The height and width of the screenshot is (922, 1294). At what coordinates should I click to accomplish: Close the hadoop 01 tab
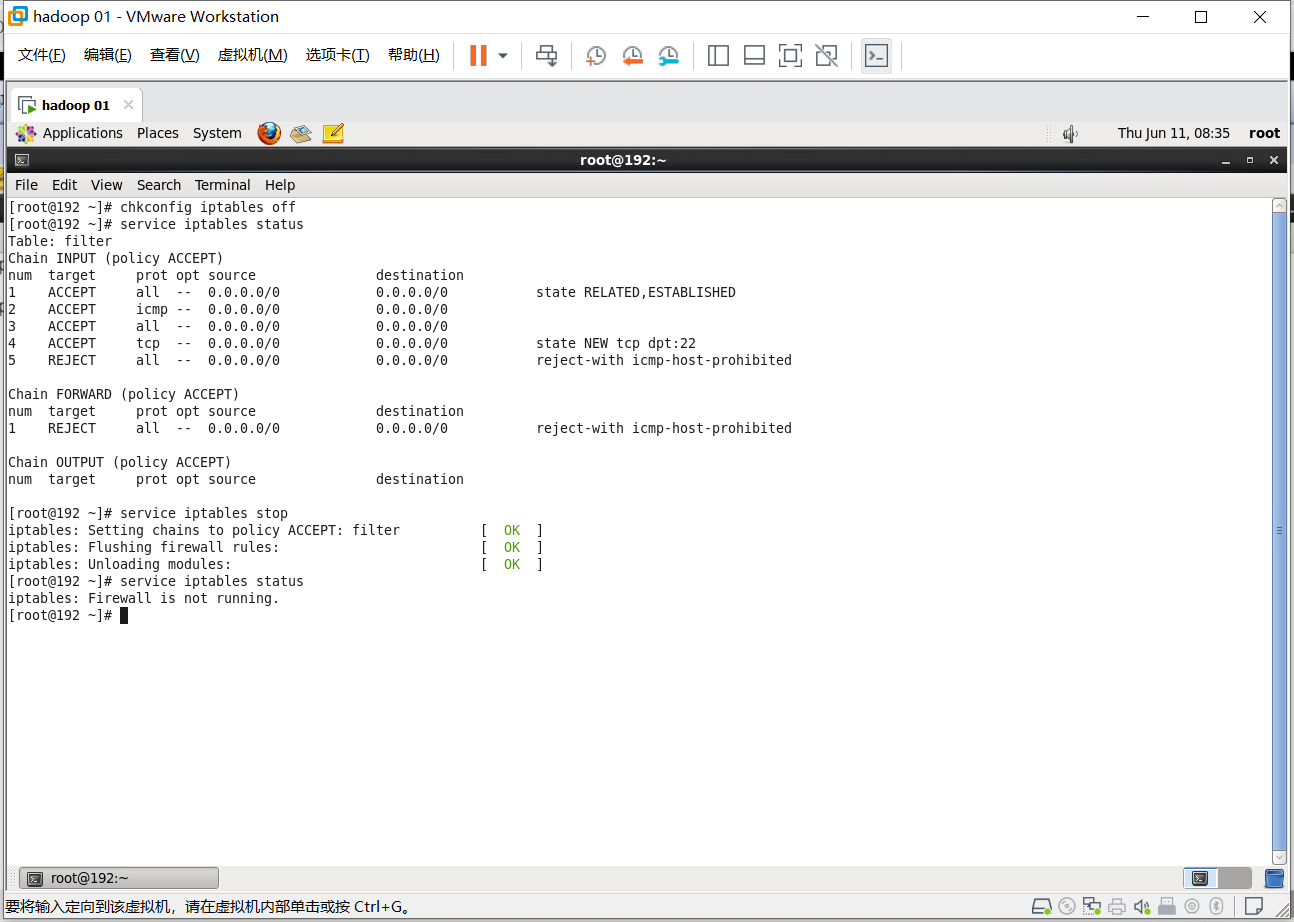[128, 105]
